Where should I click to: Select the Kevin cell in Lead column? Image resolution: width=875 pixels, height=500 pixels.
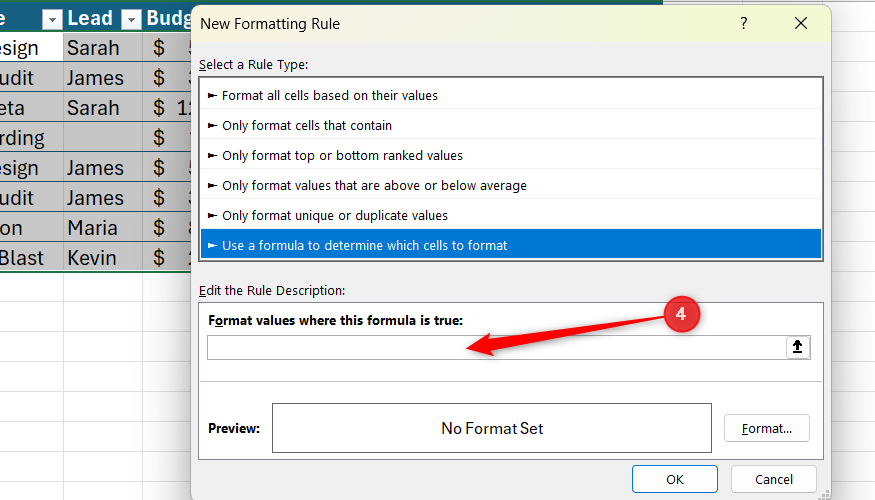103,258
